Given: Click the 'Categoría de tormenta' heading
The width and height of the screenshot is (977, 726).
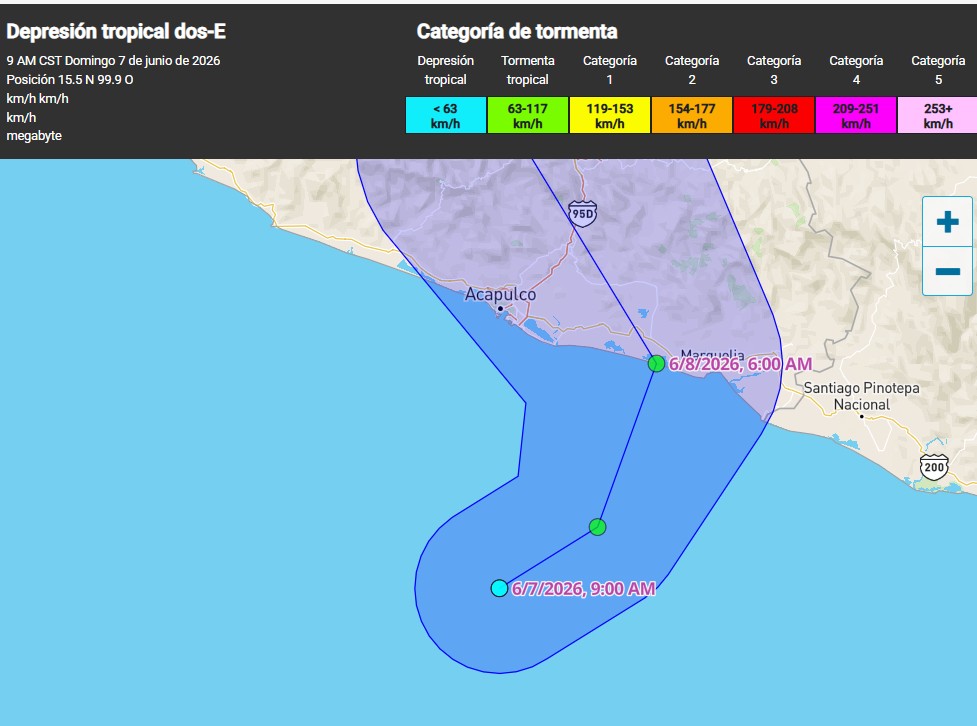Looking at the screenshot, I should [517, 31].
